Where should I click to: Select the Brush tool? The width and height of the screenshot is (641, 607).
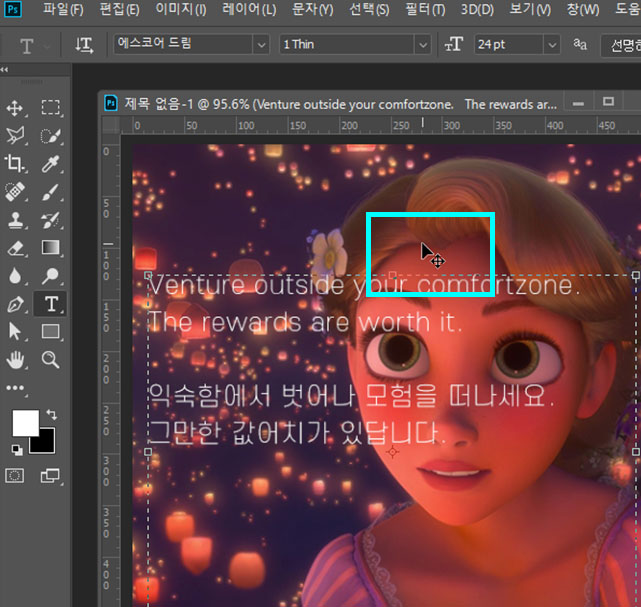[50, 191]
